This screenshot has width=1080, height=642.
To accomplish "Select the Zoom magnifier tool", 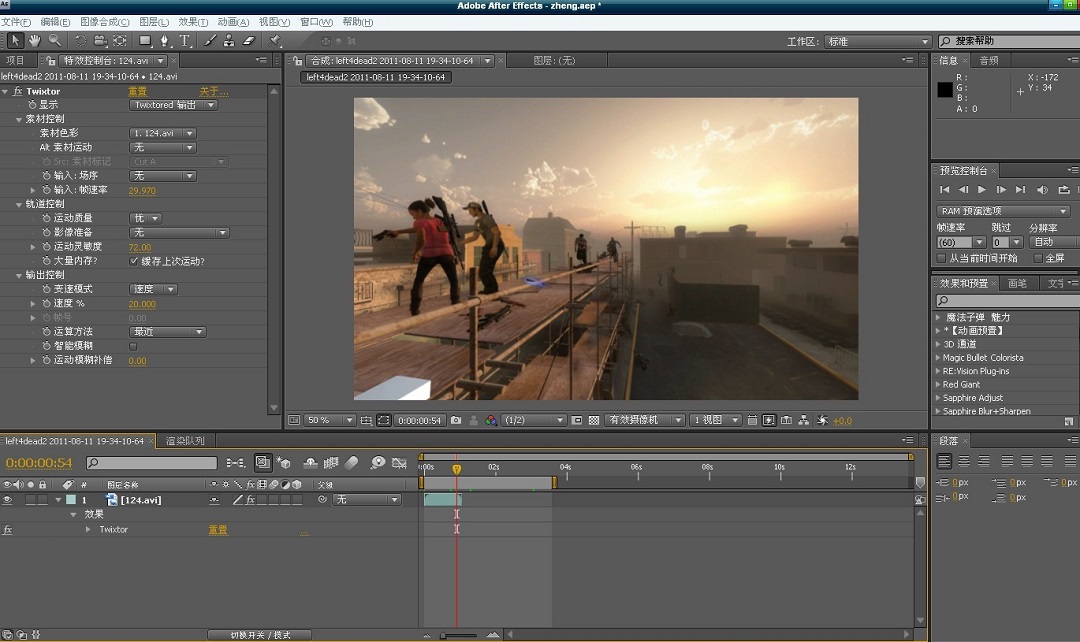I will (x=54, y=41).
